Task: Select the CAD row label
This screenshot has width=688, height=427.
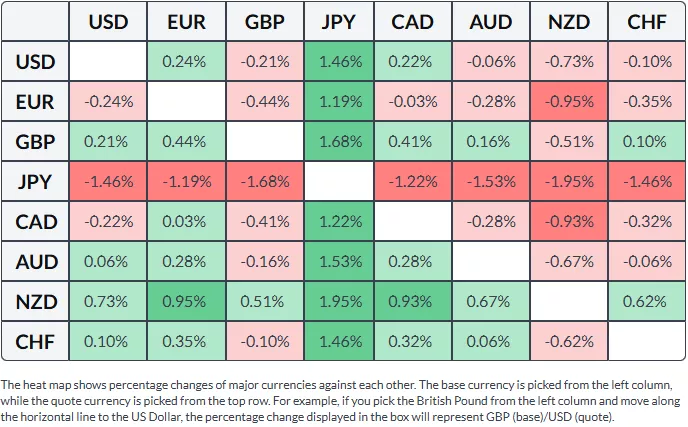Action: click(x=36, y=221)
